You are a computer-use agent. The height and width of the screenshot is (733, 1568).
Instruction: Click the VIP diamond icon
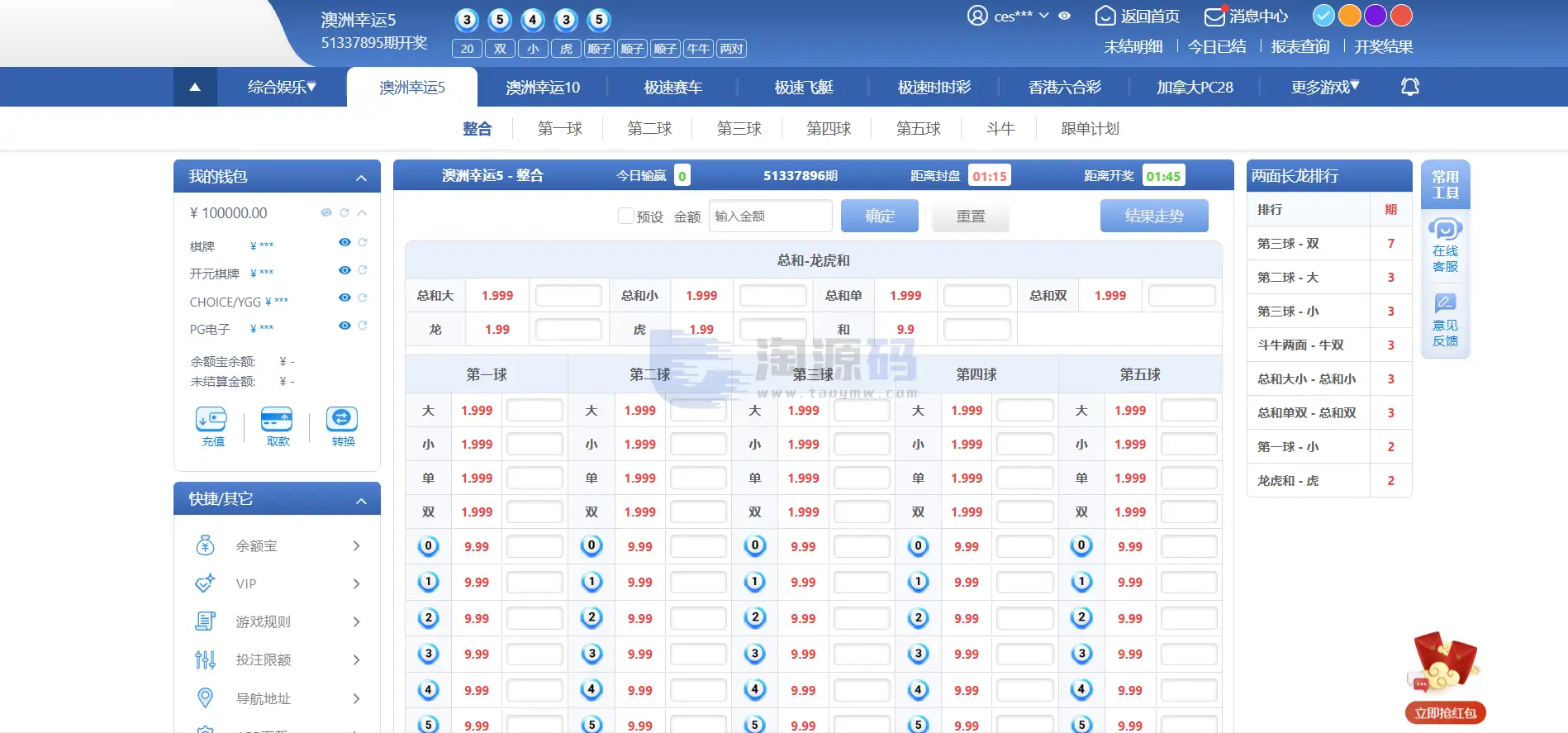[x=205, y=583]
